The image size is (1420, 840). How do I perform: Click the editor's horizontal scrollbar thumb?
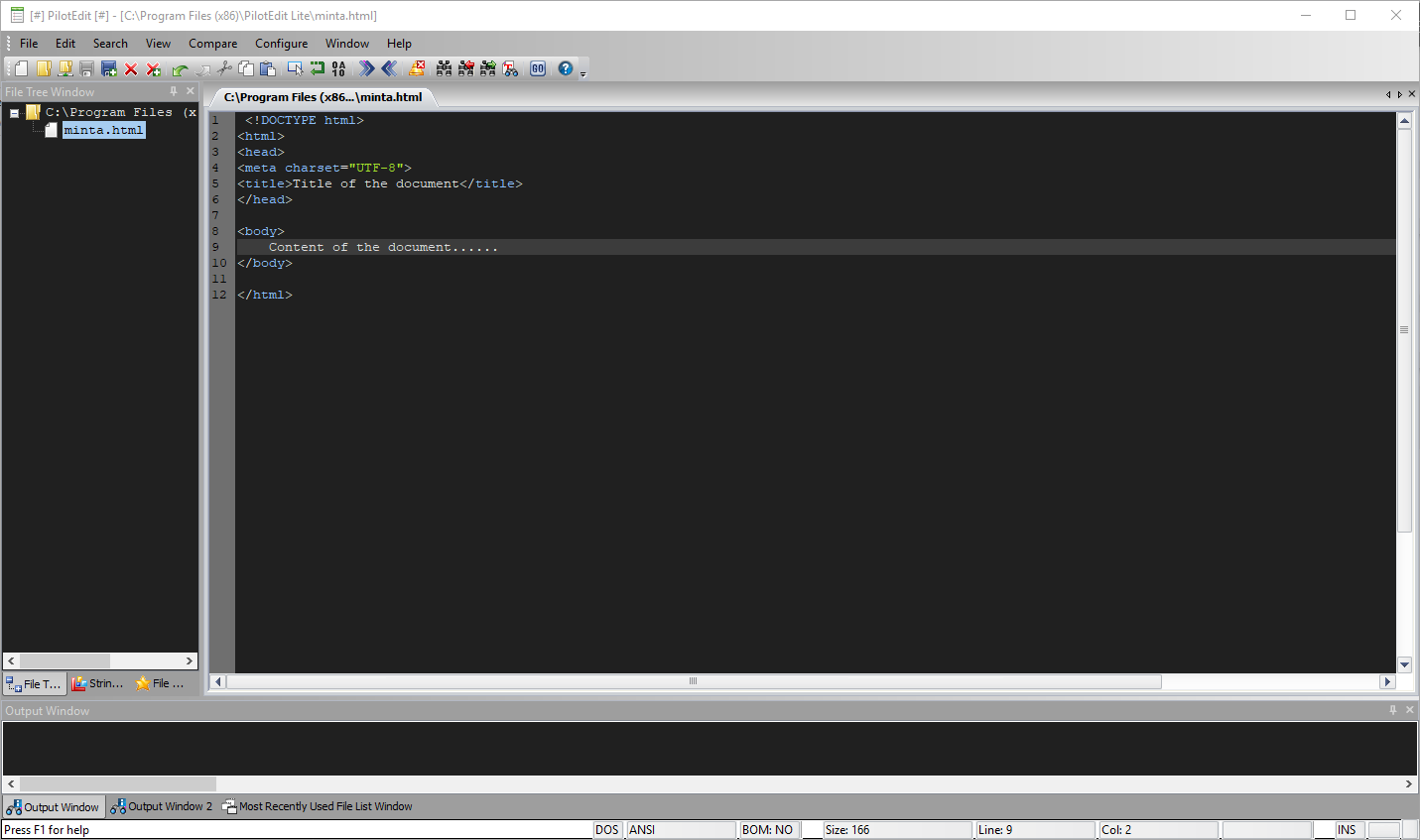(693, 681)
